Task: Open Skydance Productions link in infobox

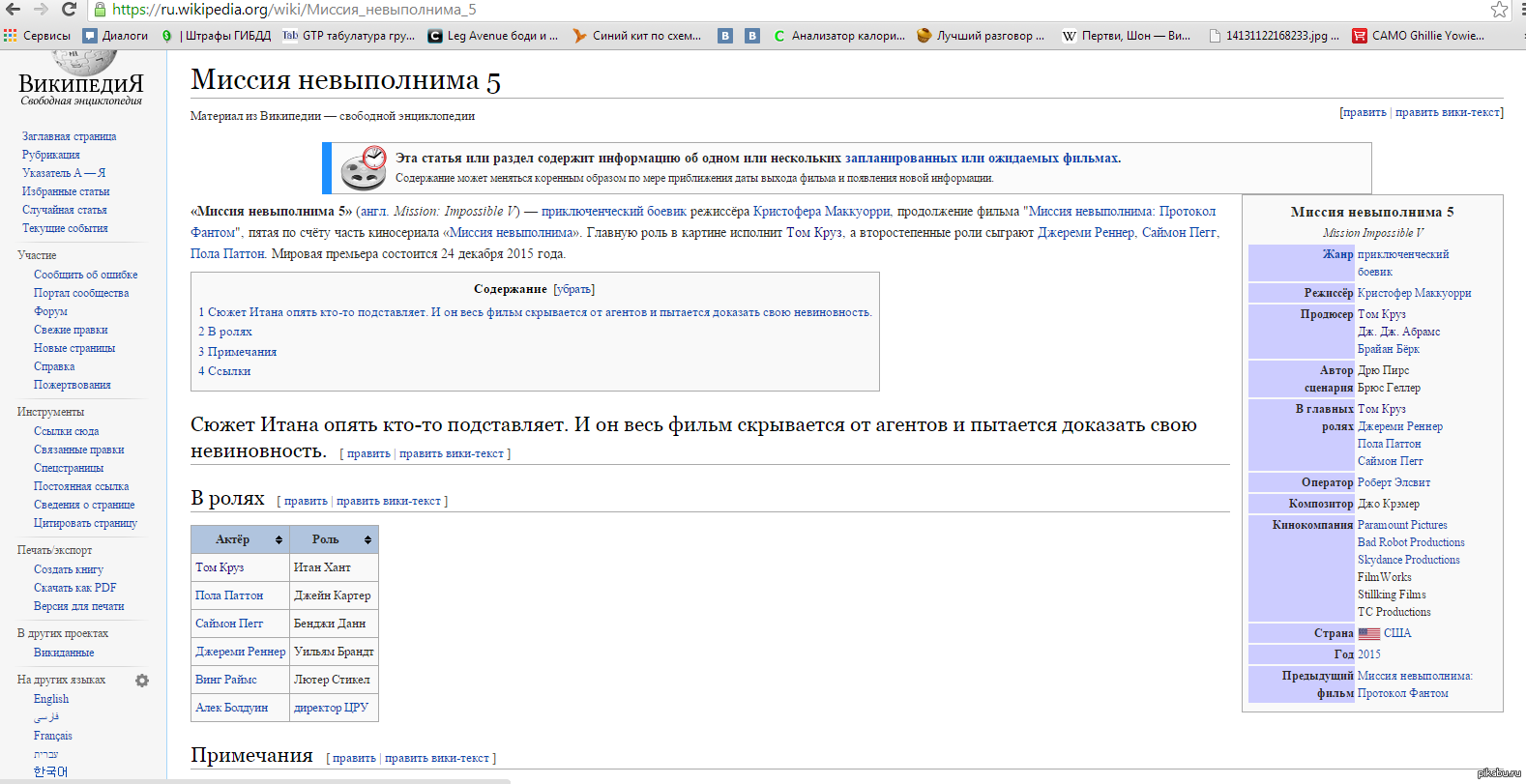Action: tap(1409, 560)
